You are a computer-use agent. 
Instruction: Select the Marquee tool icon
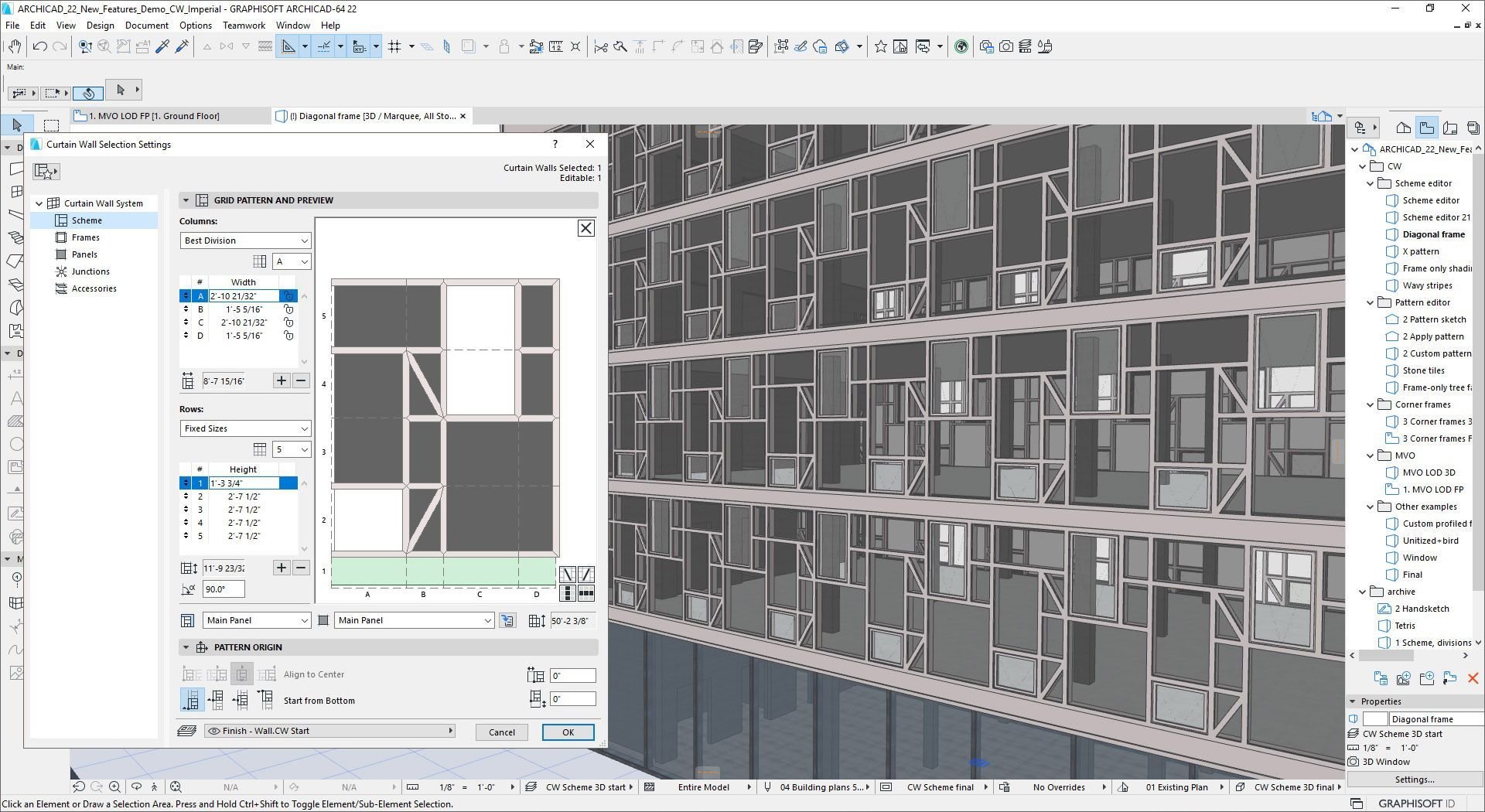pos(51,125)
